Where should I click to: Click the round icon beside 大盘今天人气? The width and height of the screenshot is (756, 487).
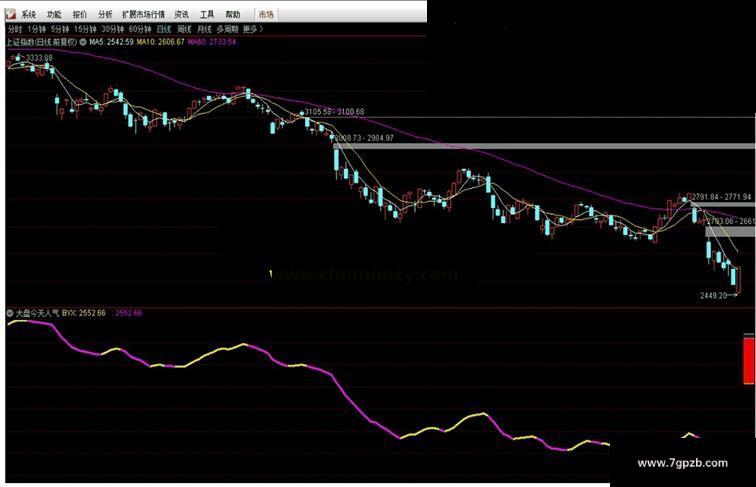tap(10, 313)
